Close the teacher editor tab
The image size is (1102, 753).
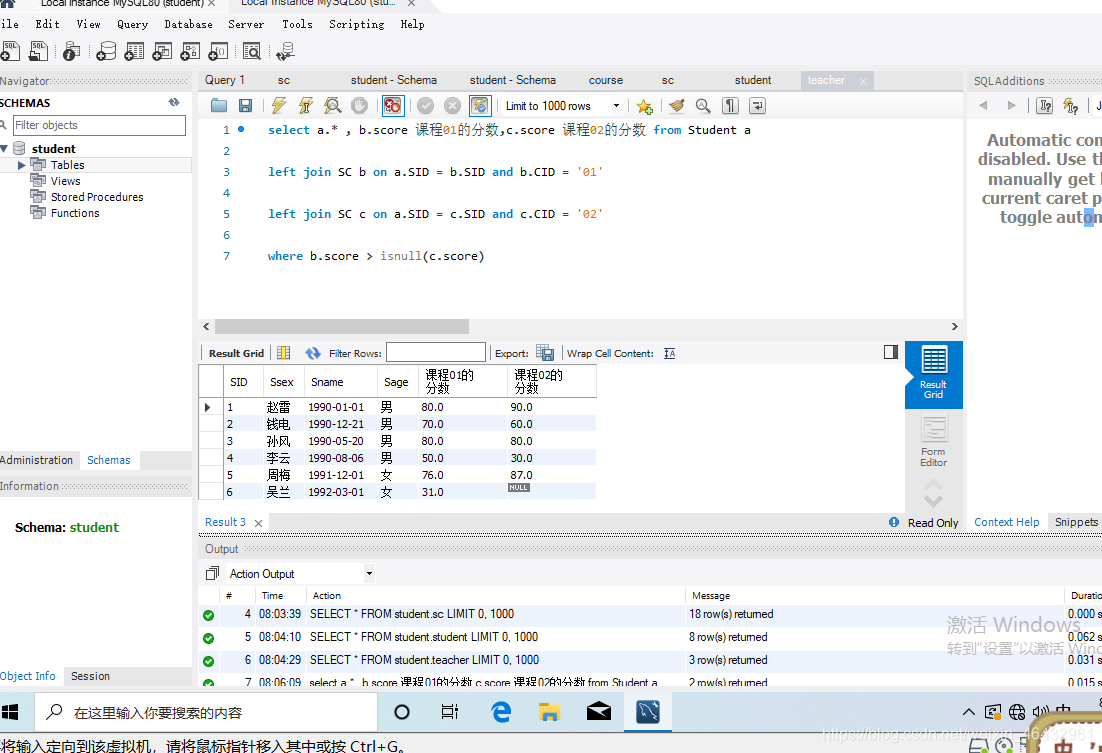[x=863, y=82]
